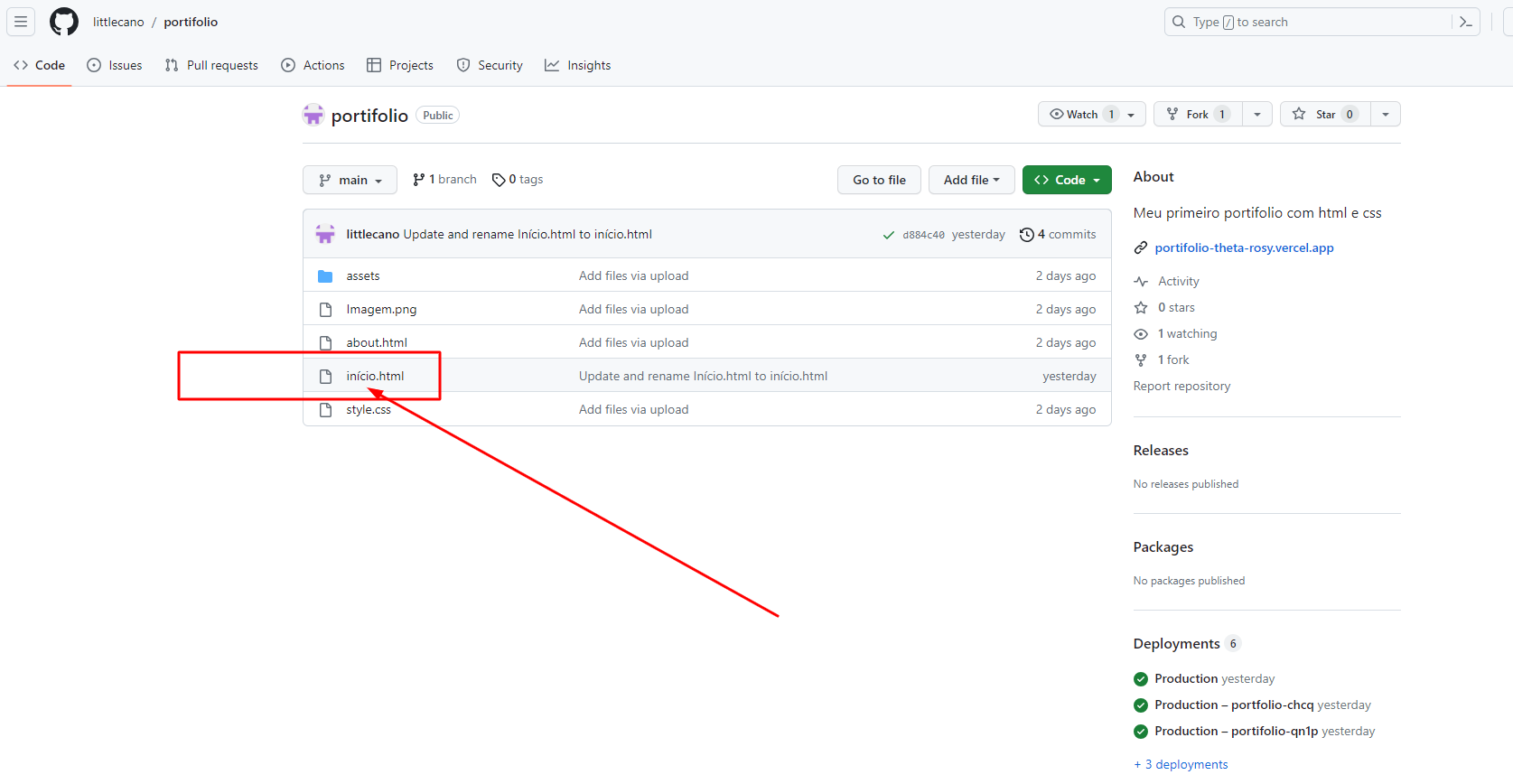Image resolution: width=1513 pixels, height=784 pixels.
Task: Open the Insights tab
Action: coord(578,65)
